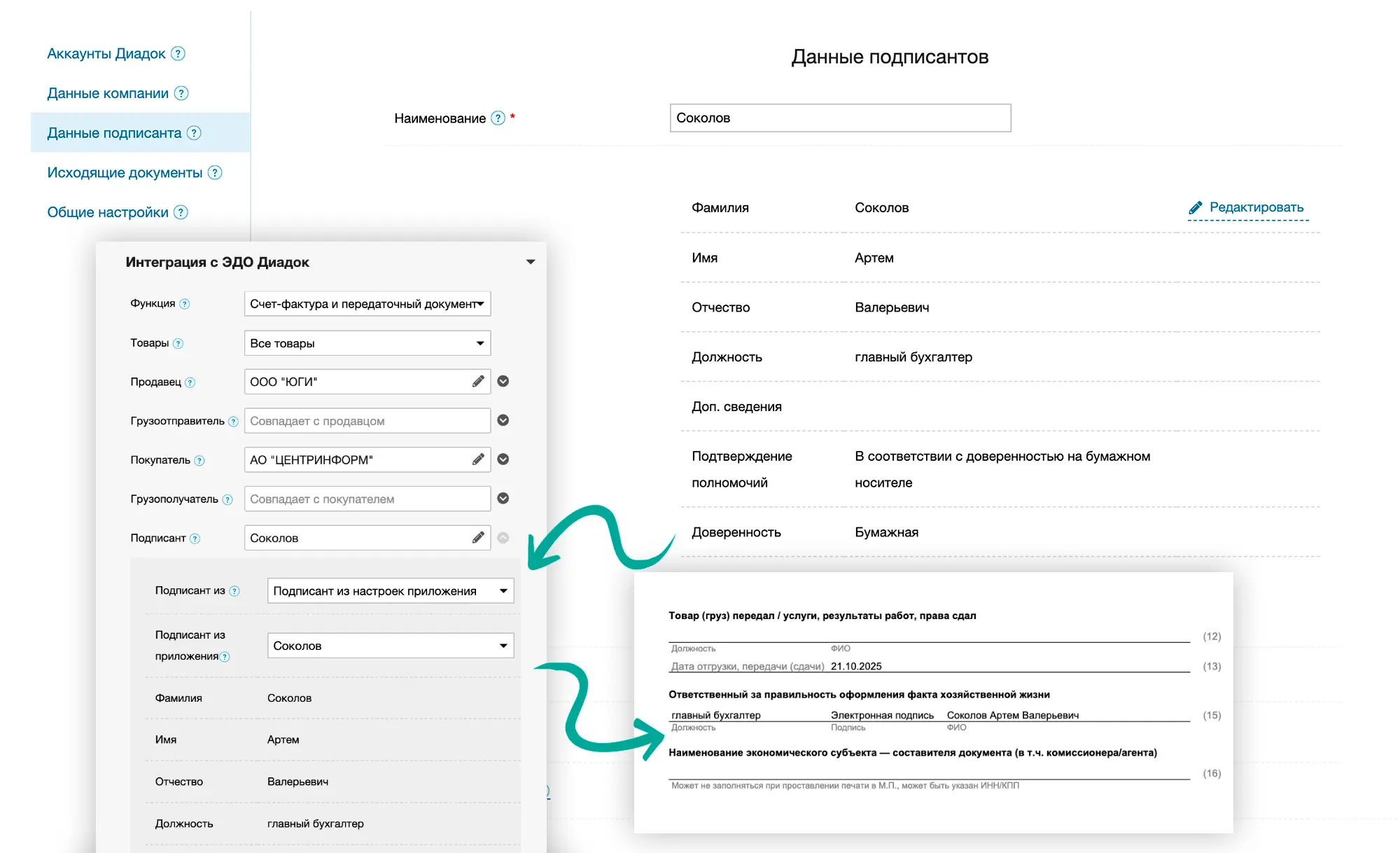Click pencil edit icon in Продавец field

click(x=478, y=382)
